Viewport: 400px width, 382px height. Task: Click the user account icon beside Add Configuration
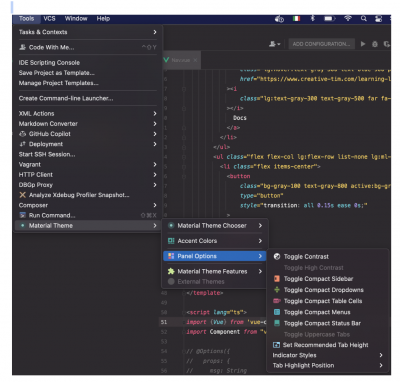pyautogui.click(x=275, y=44)
